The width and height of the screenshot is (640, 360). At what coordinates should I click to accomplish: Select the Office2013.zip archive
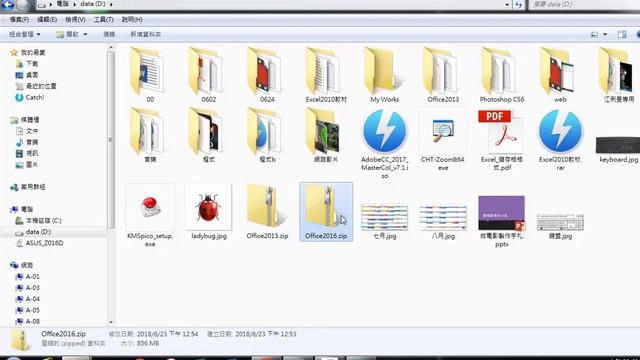pyautogui.click(x=267, y=211)
